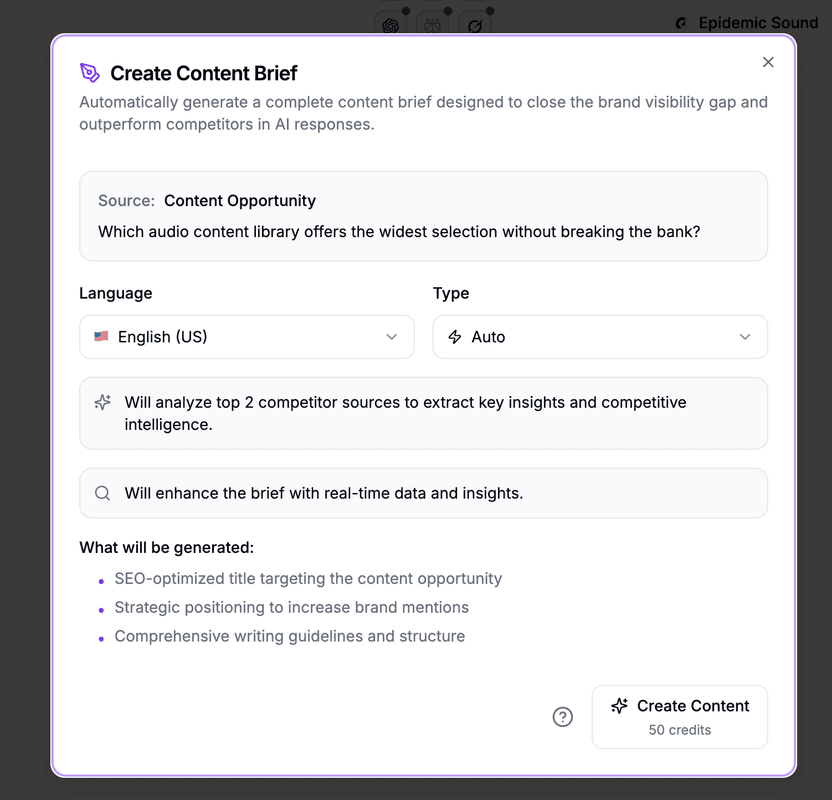
Task: Click the sparkle icon on Create Content button
Action: [x=620, y=706]
